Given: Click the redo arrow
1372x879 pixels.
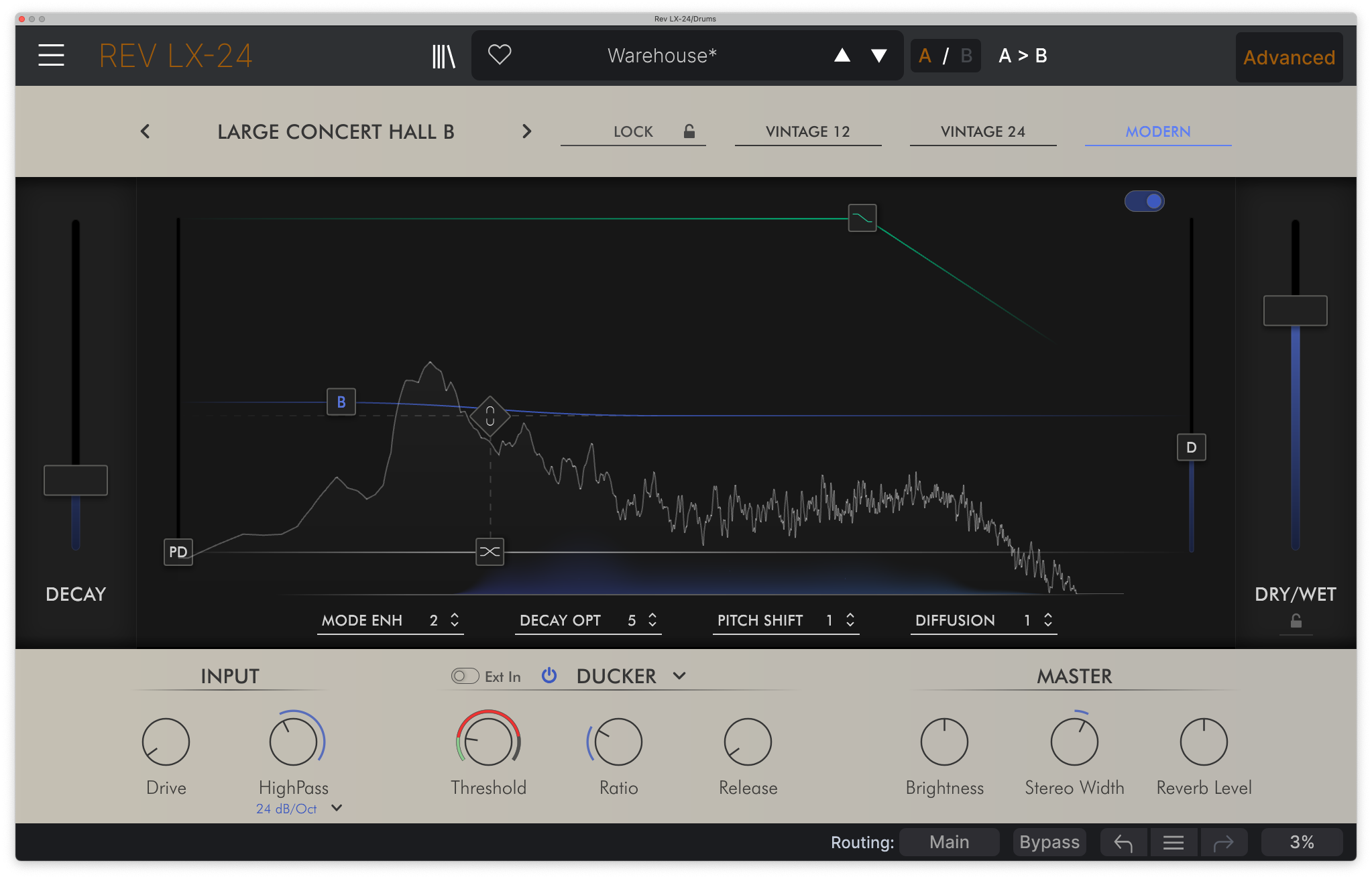Looking at the screenshot, I should coord(1224,842).
